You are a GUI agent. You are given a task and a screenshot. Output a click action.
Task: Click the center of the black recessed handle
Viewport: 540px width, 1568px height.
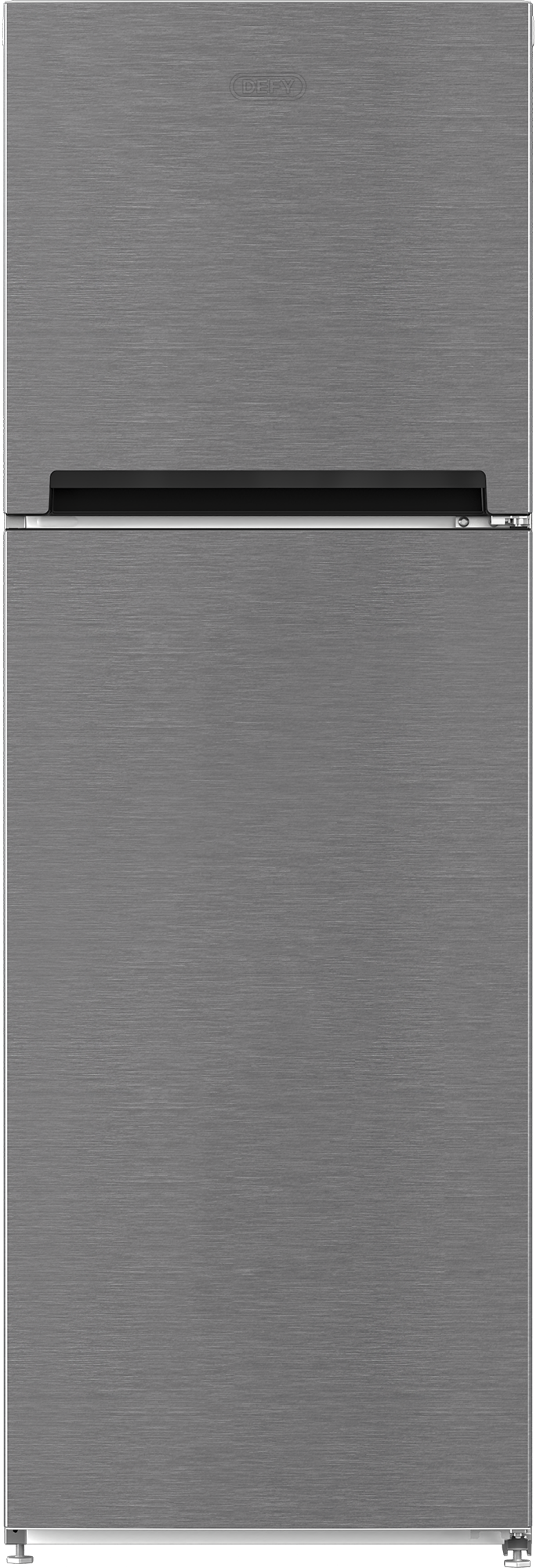click(x=267, y=492)
